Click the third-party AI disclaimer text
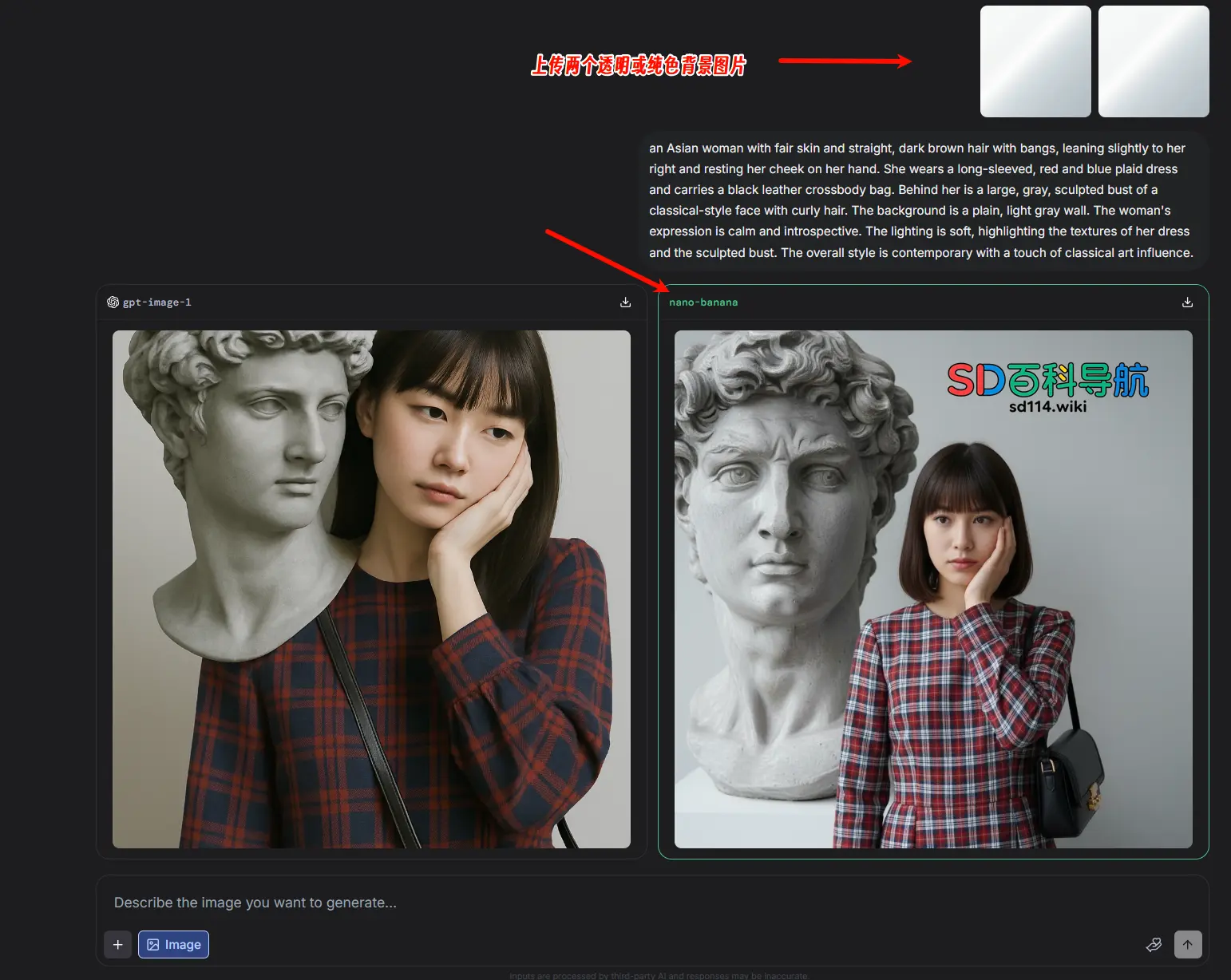The height and width of the screenshot is (980, 1231). [x=659, y=975]
